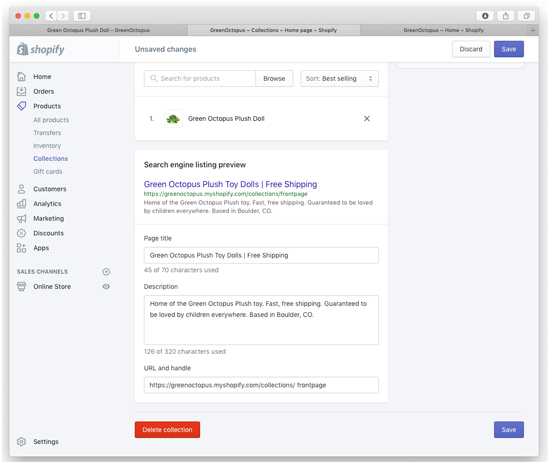
Task: Click the top Save button
Action: tap(509, 49)
